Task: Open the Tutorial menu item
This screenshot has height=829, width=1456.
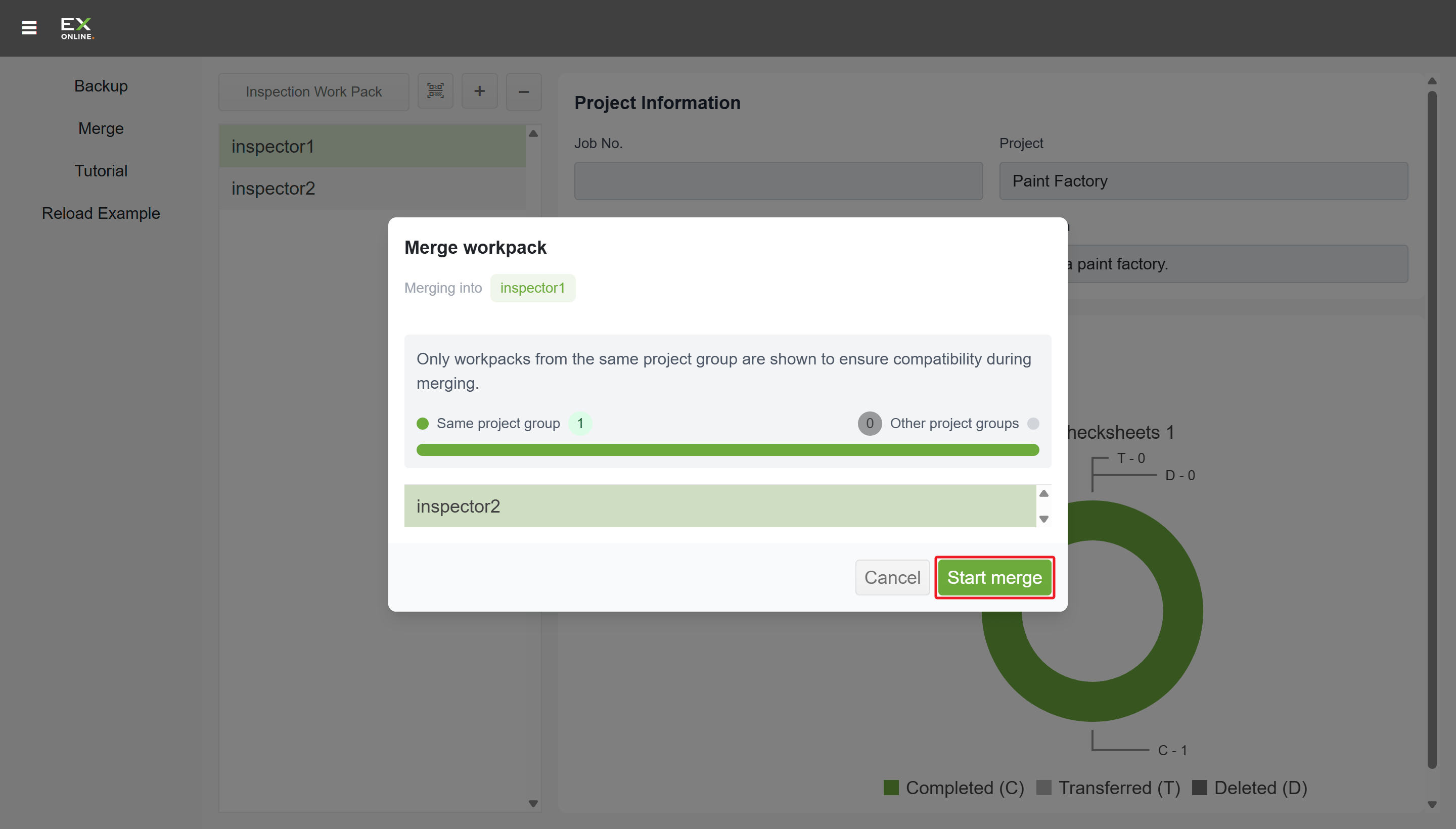Action: click(x=101, y=171)
